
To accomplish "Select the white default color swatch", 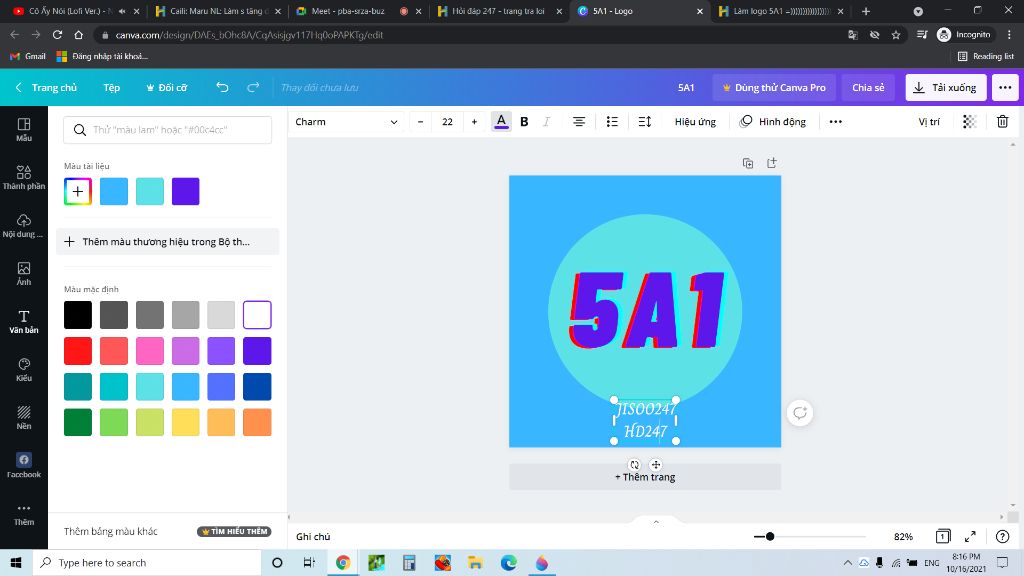I will pos(257,315).
